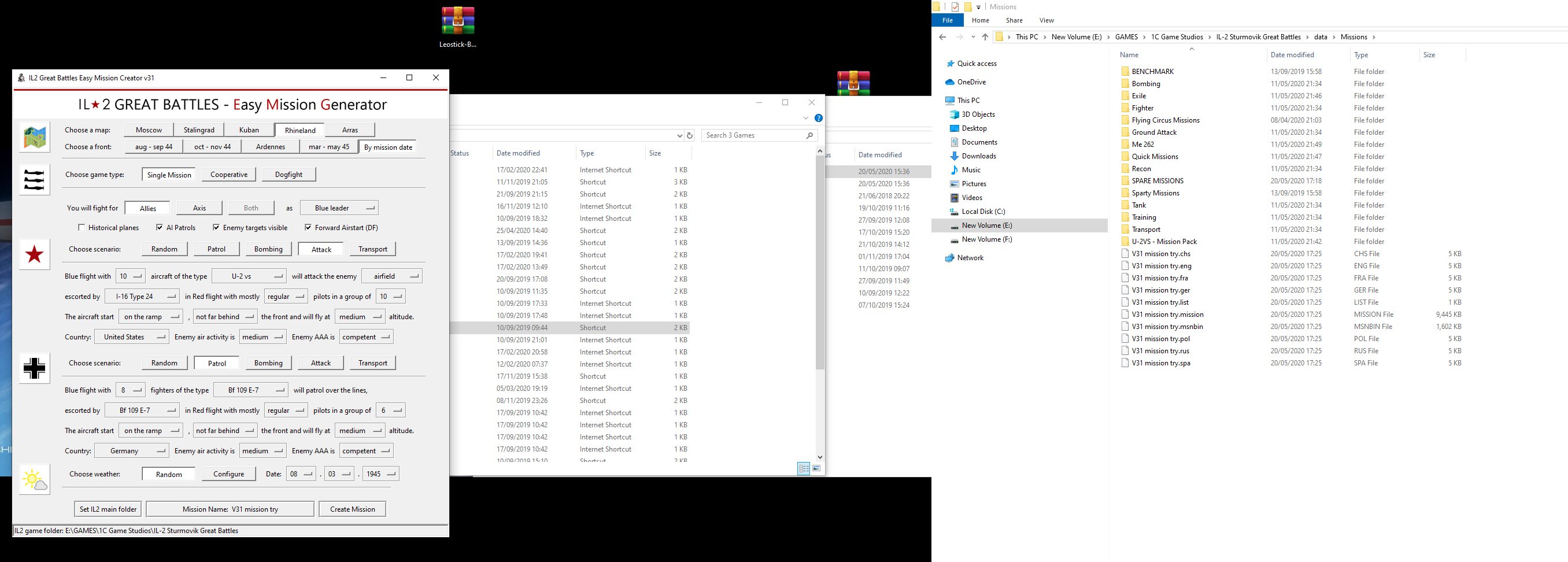Select Dogfight game type
Image resolution: width=1568 pixels, height=562 pixels.
tap(289, 175)
